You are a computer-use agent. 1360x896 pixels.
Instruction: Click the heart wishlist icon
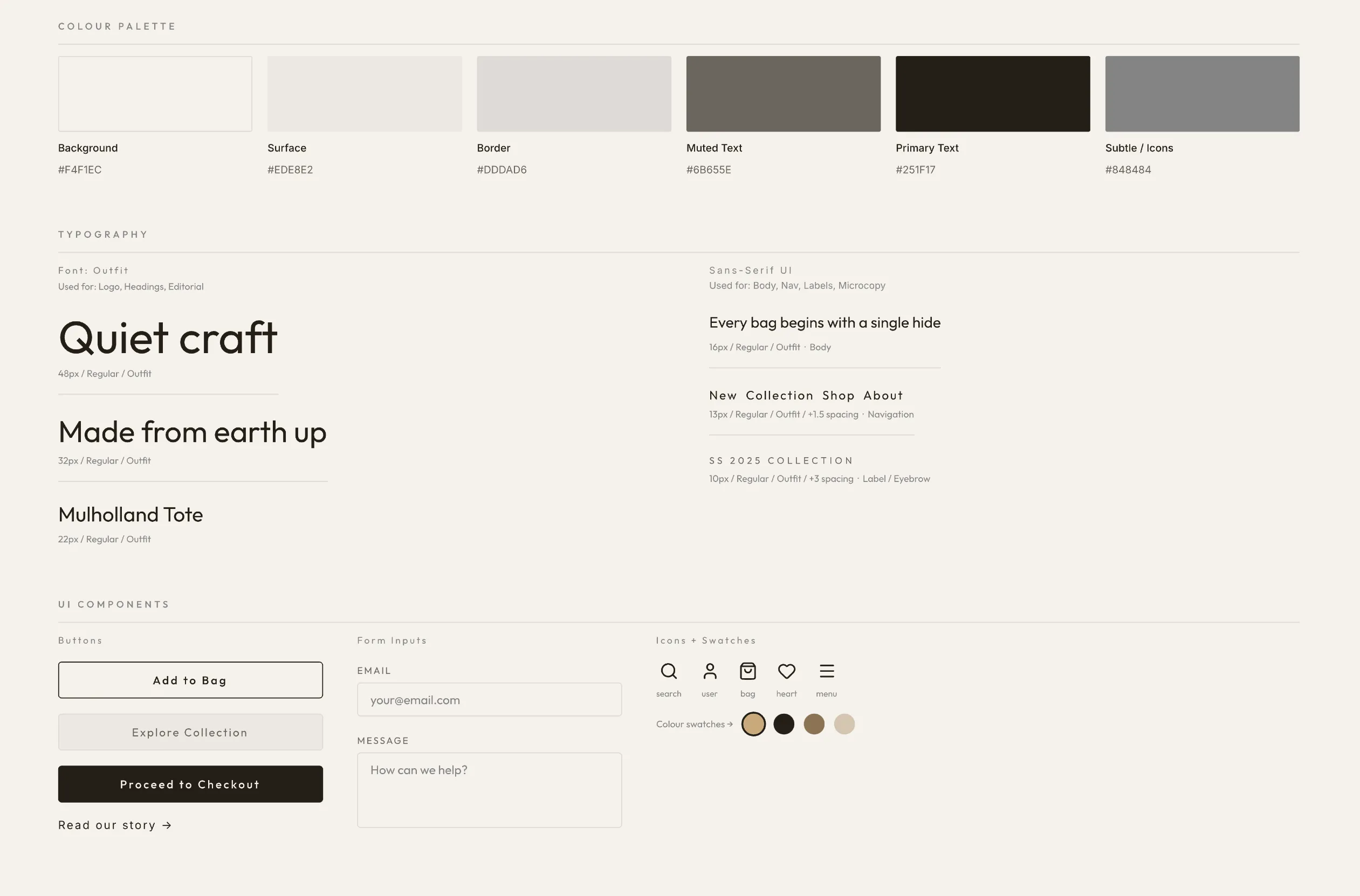pos(786,671)
